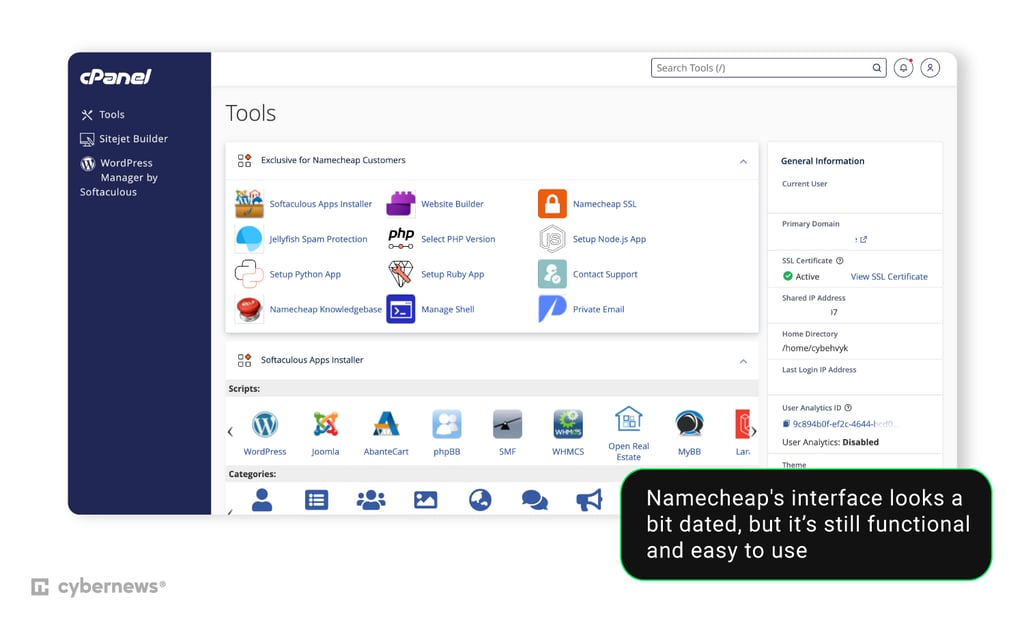Image resolution: width=1024 pixels, height=623 pixels.
Task: Collapse the Softaculous Apps Installer section
Action: pos(743,361)
